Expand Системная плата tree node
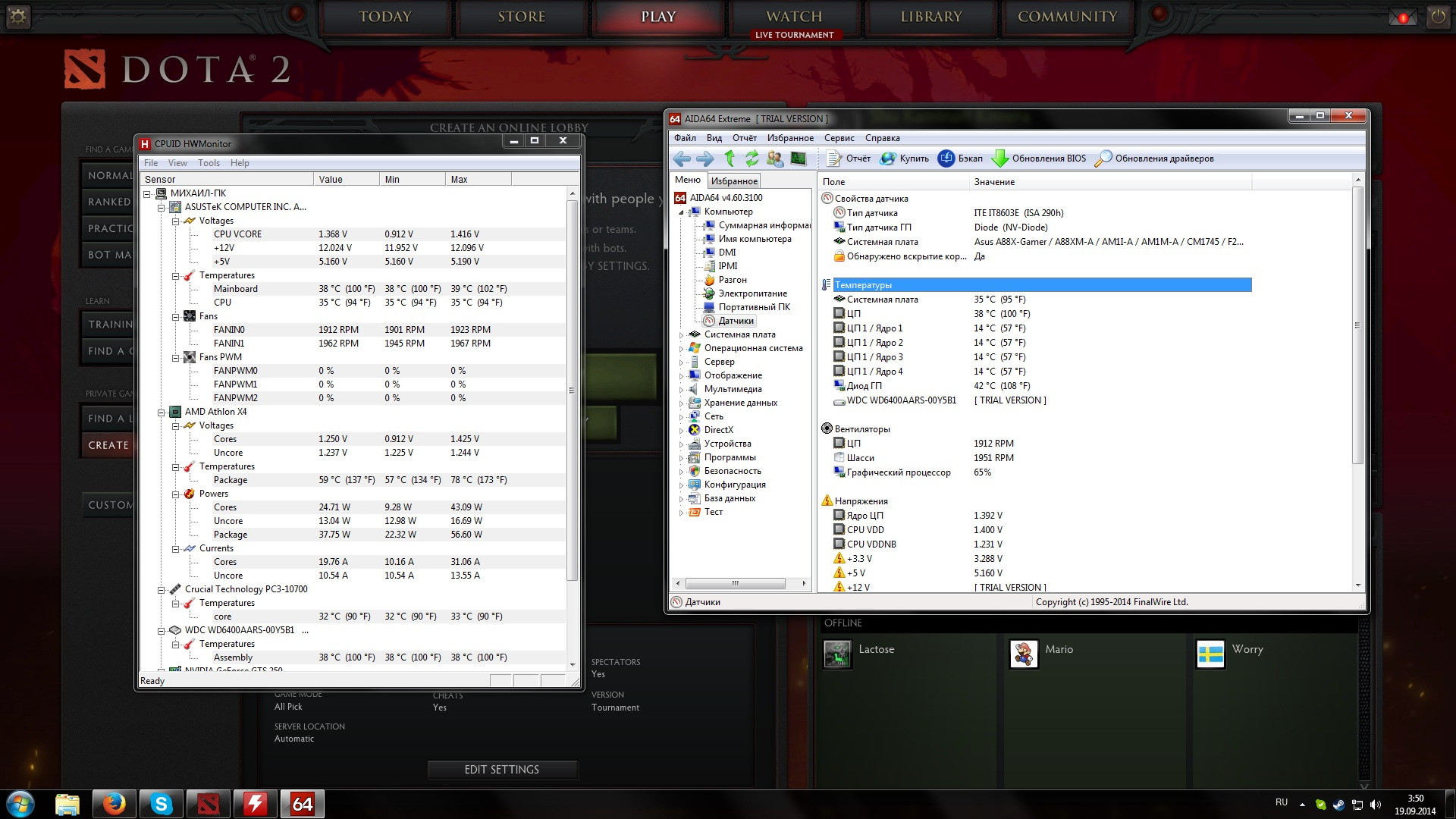The height and width of the screenshot is (819, 1456). (x=681, y=335)
